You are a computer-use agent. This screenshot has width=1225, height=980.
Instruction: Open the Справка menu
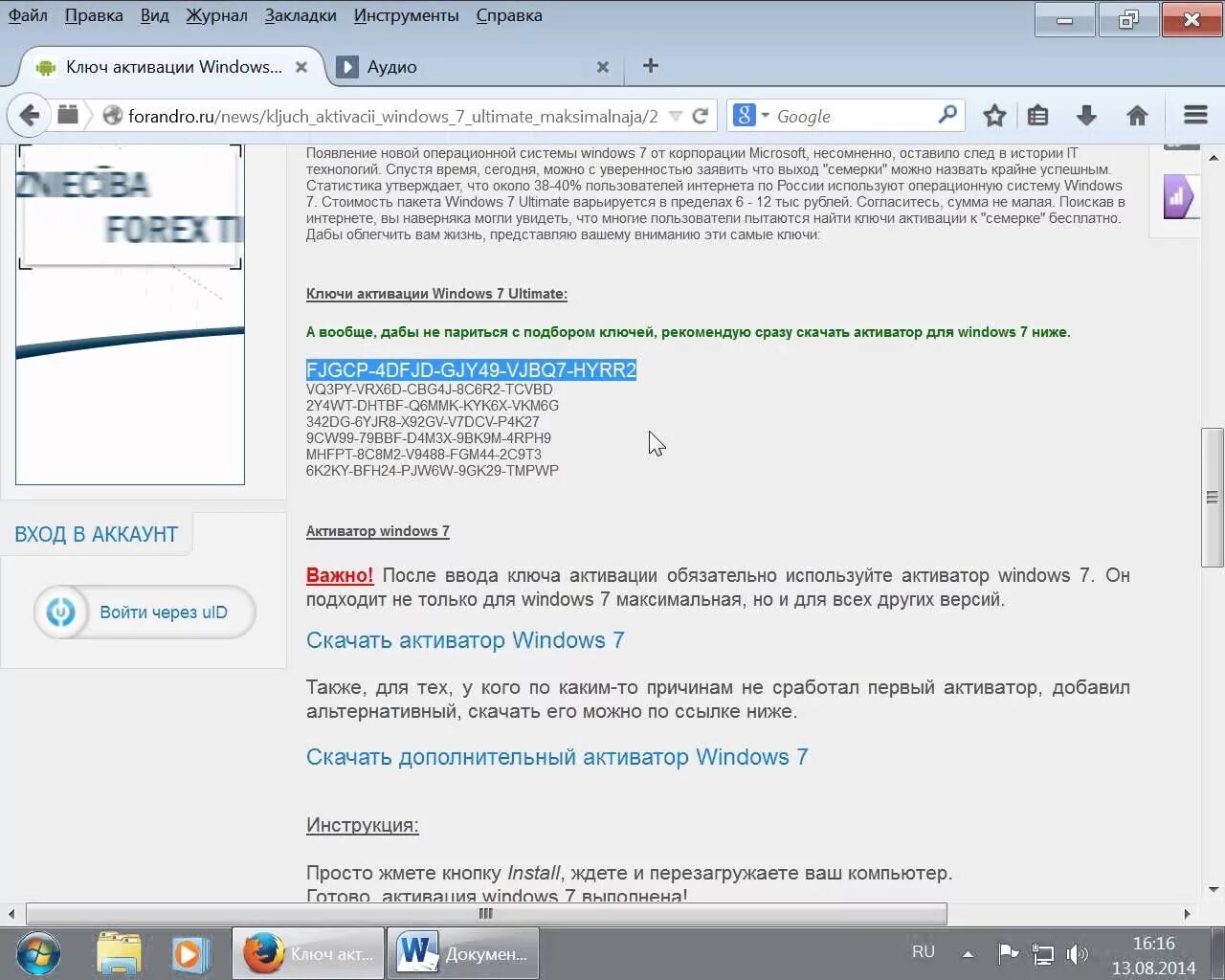[x=509, y=15]
